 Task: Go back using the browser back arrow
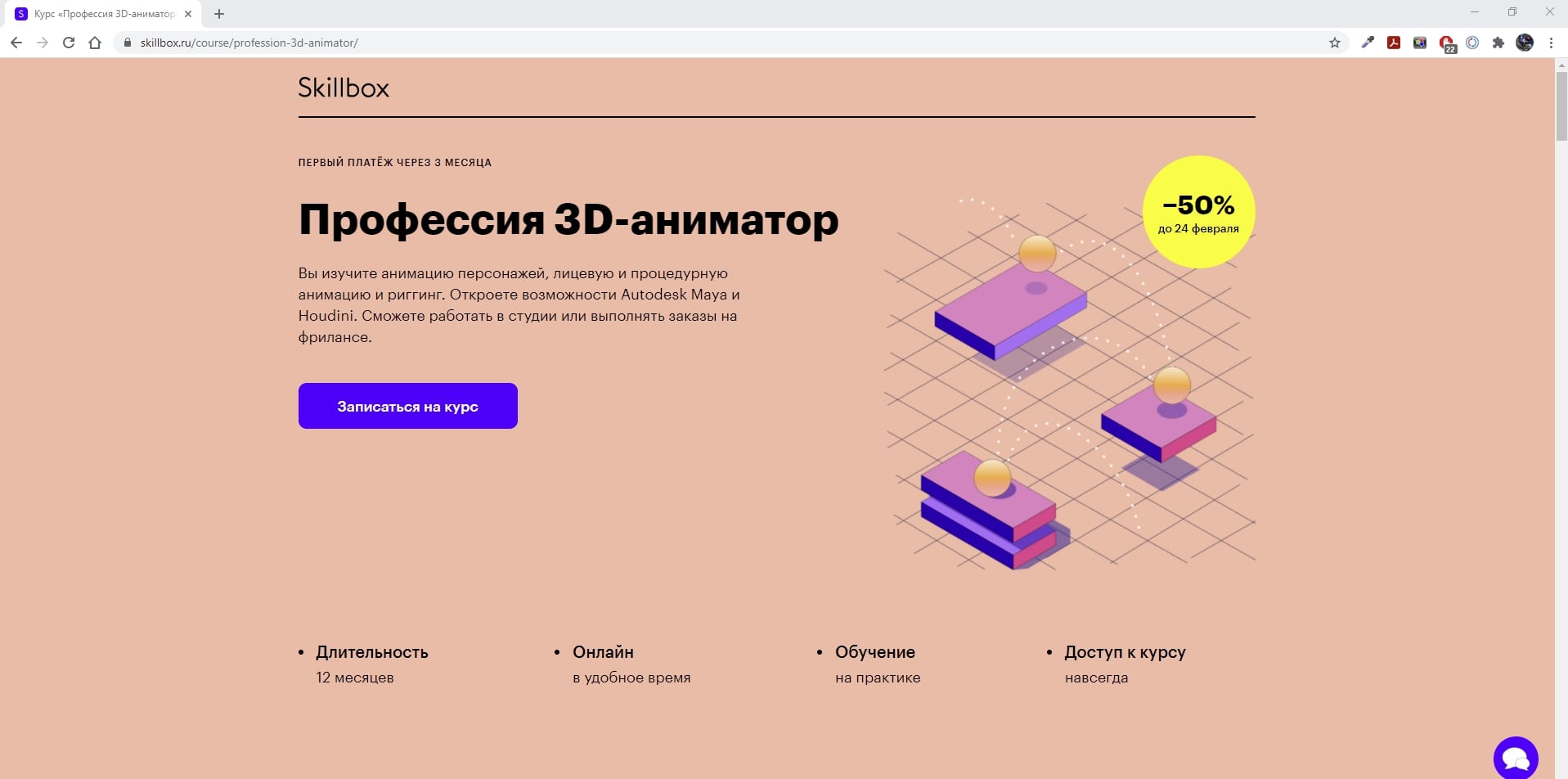(16, 43)
